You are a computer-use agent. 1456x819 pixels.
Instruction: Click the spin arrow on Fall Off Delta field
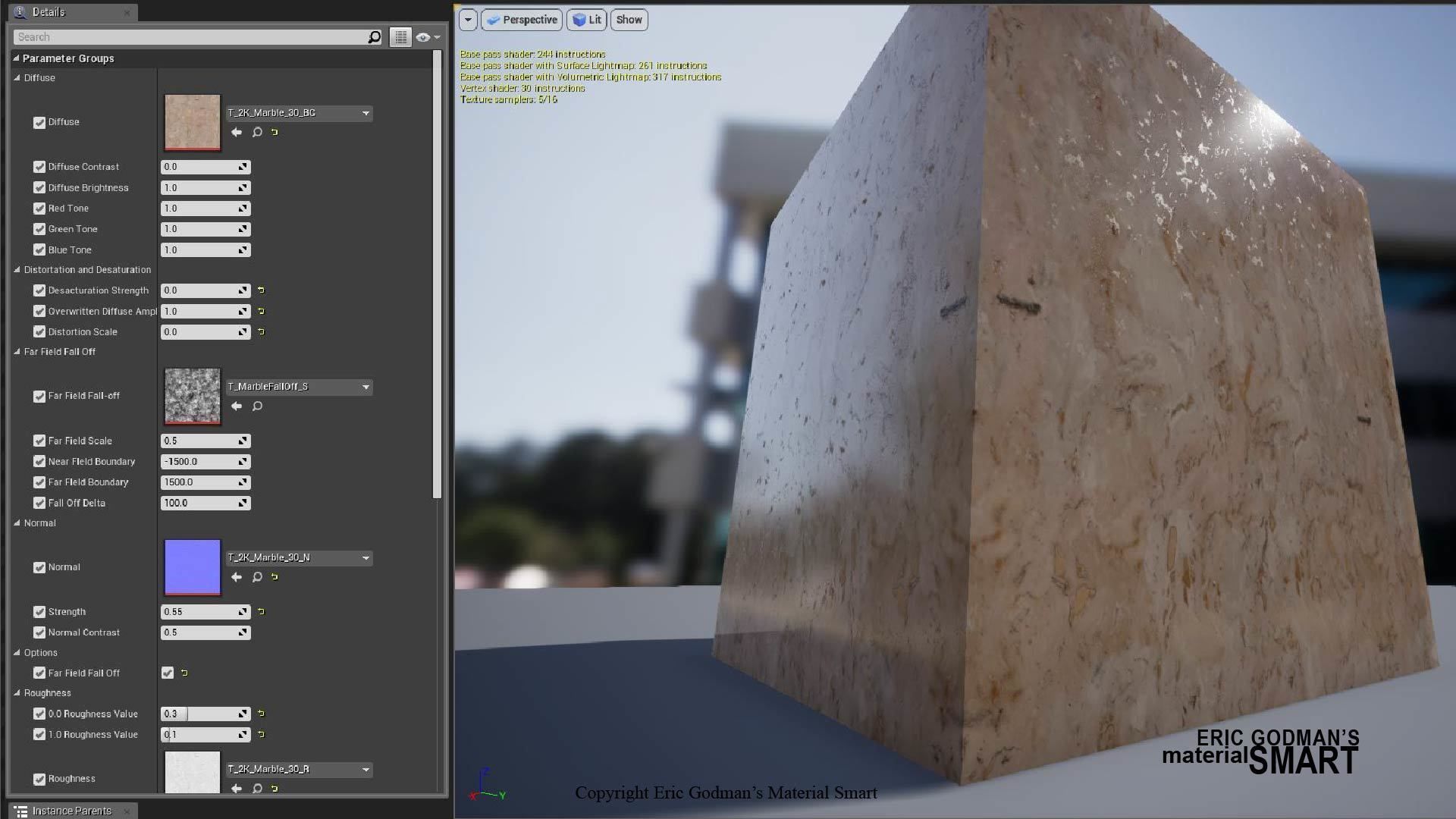[243, 503]
